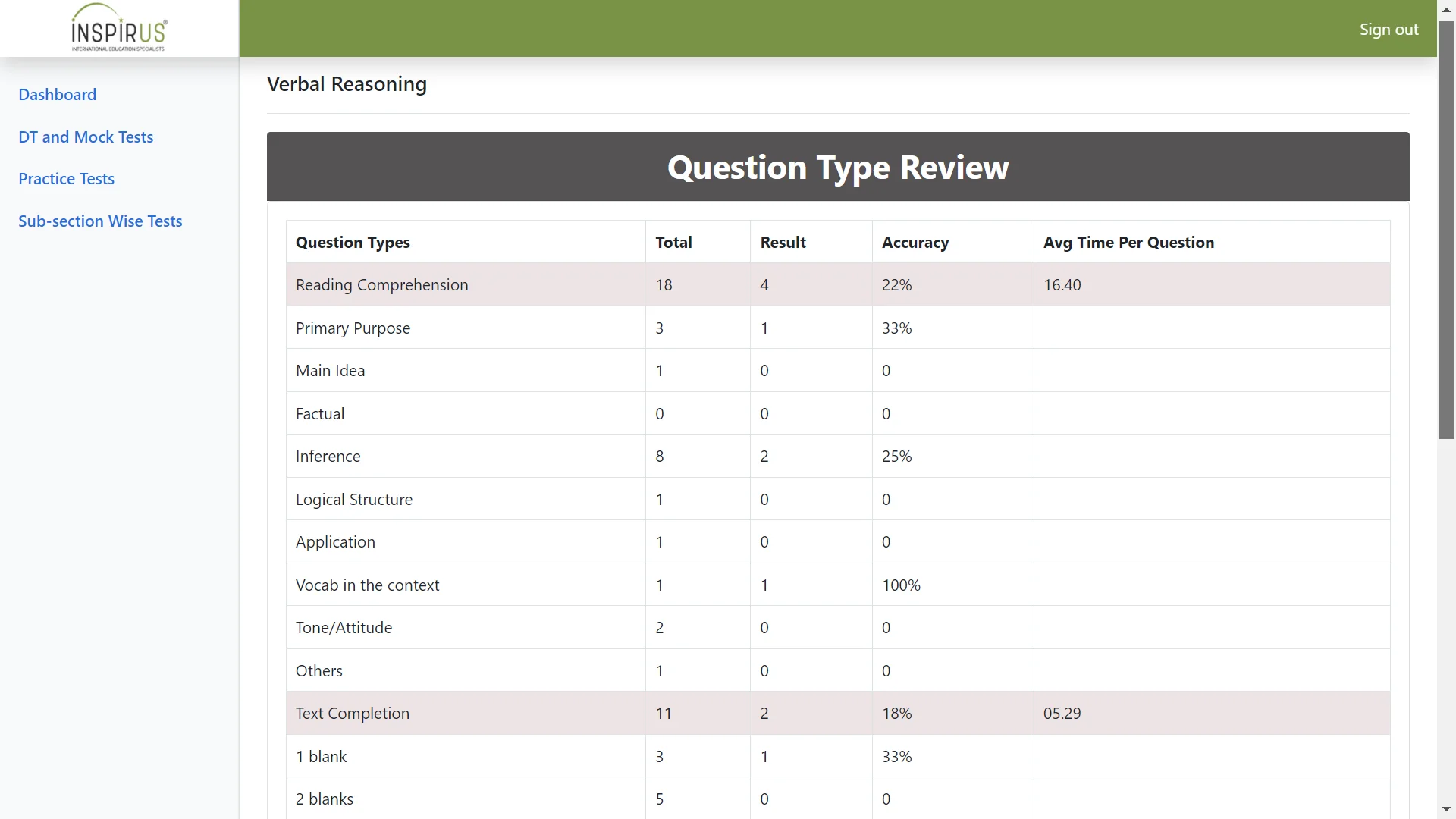Click the Question Type Review banner
This screenshot has width=1456, height=819.
coord(838,167)
